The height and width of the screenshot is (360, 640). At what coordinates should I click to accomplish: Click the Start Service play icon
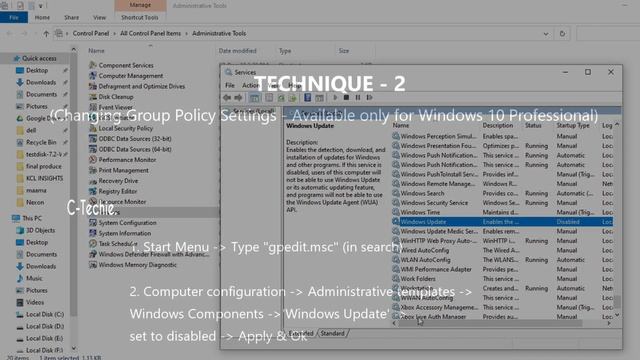[x=335, y=98]
